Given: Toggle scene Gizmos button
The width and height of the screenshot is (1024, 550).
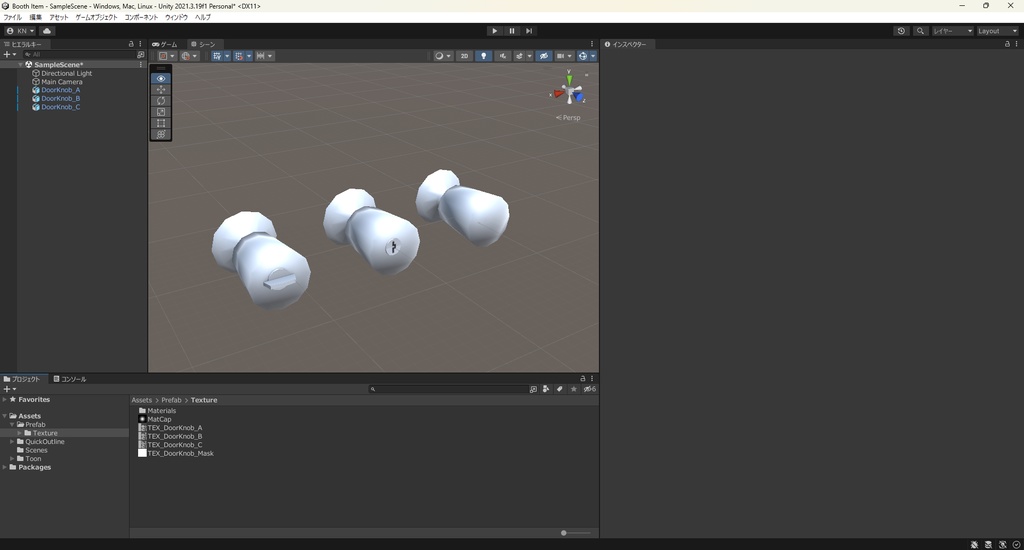Looking at the screenshot, I should 583,56.
